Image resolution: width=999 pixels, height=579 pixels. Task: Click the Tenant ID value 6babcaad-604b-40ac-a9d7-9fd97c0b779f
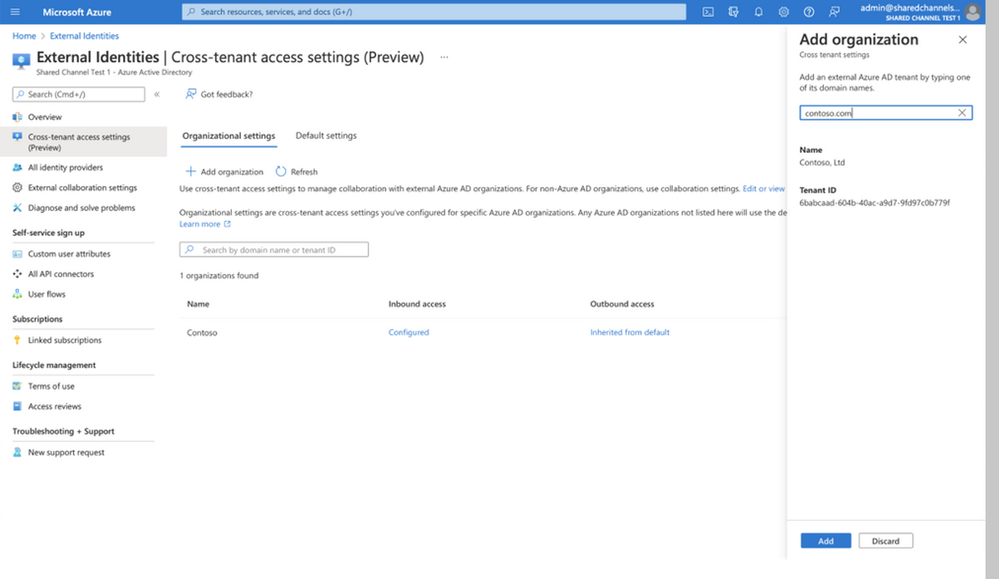(x=874, y=203)
